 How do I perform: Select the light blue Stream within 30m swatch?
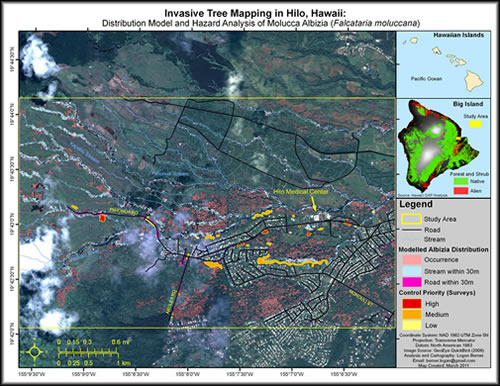(412, 271)
